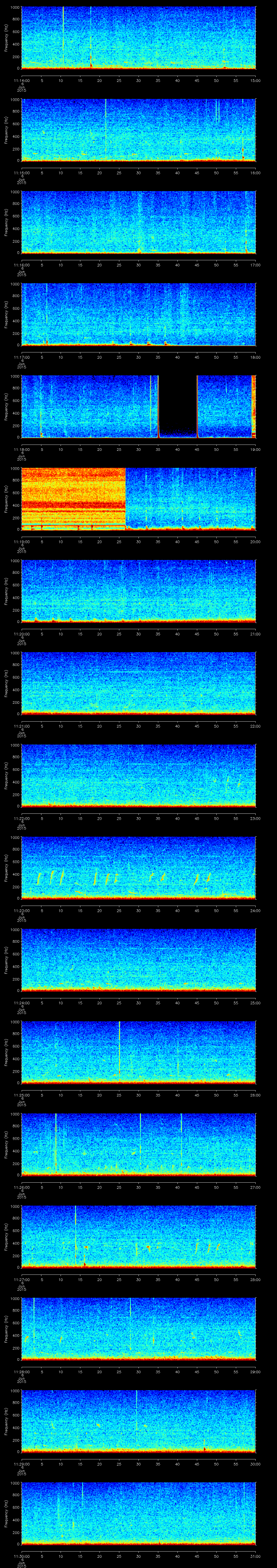
Task: Click the 21:00 end time label
Action: click(255, 634)
